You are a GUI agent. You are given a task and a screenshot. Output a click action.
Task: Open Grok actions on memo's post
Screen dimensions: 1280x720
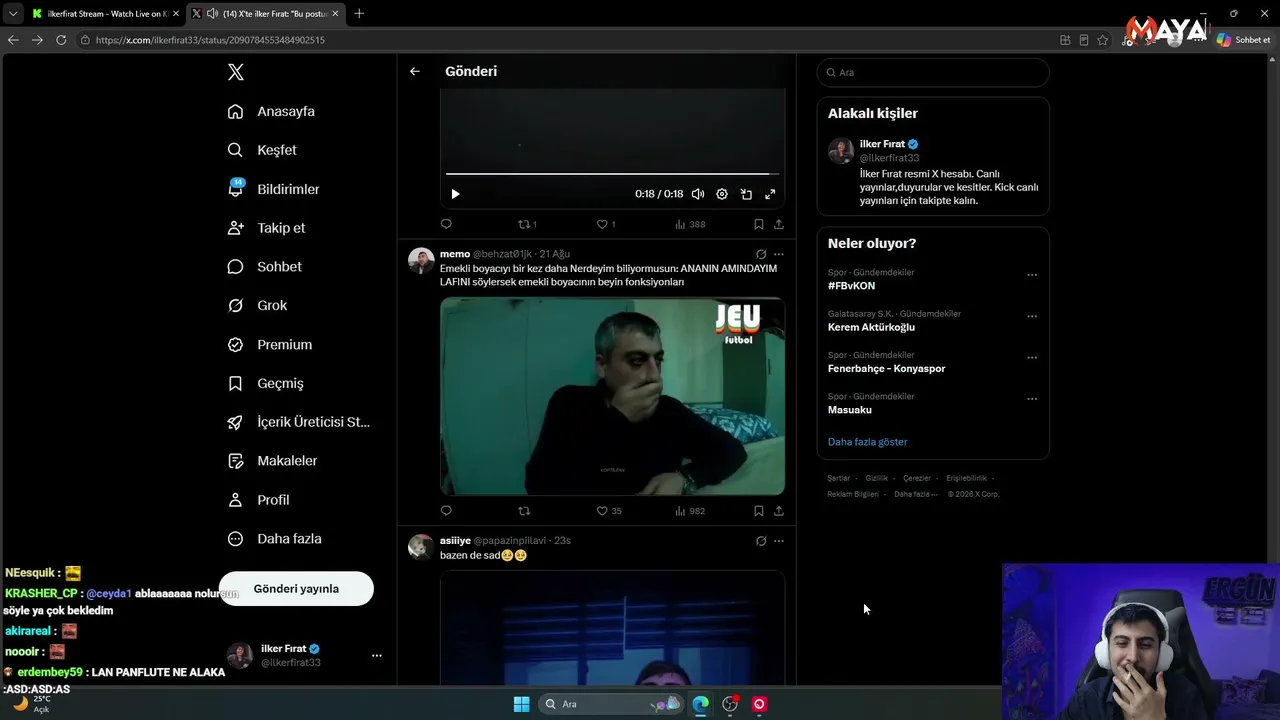761,254
